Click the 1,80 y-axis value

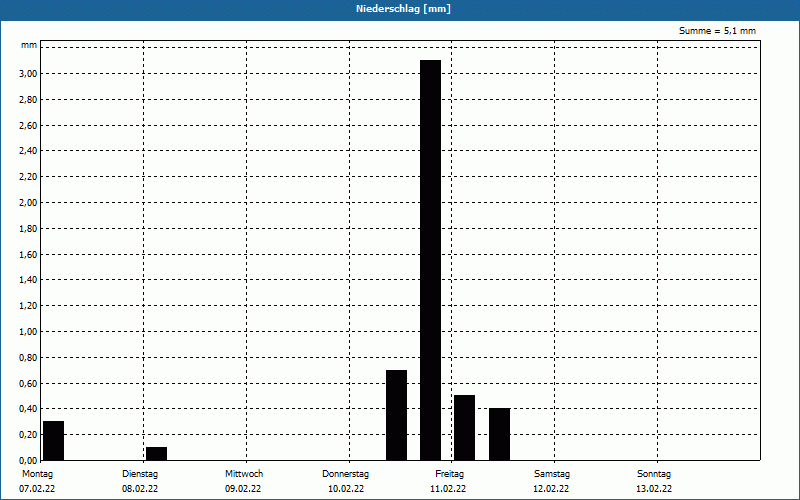click(28, 229)
